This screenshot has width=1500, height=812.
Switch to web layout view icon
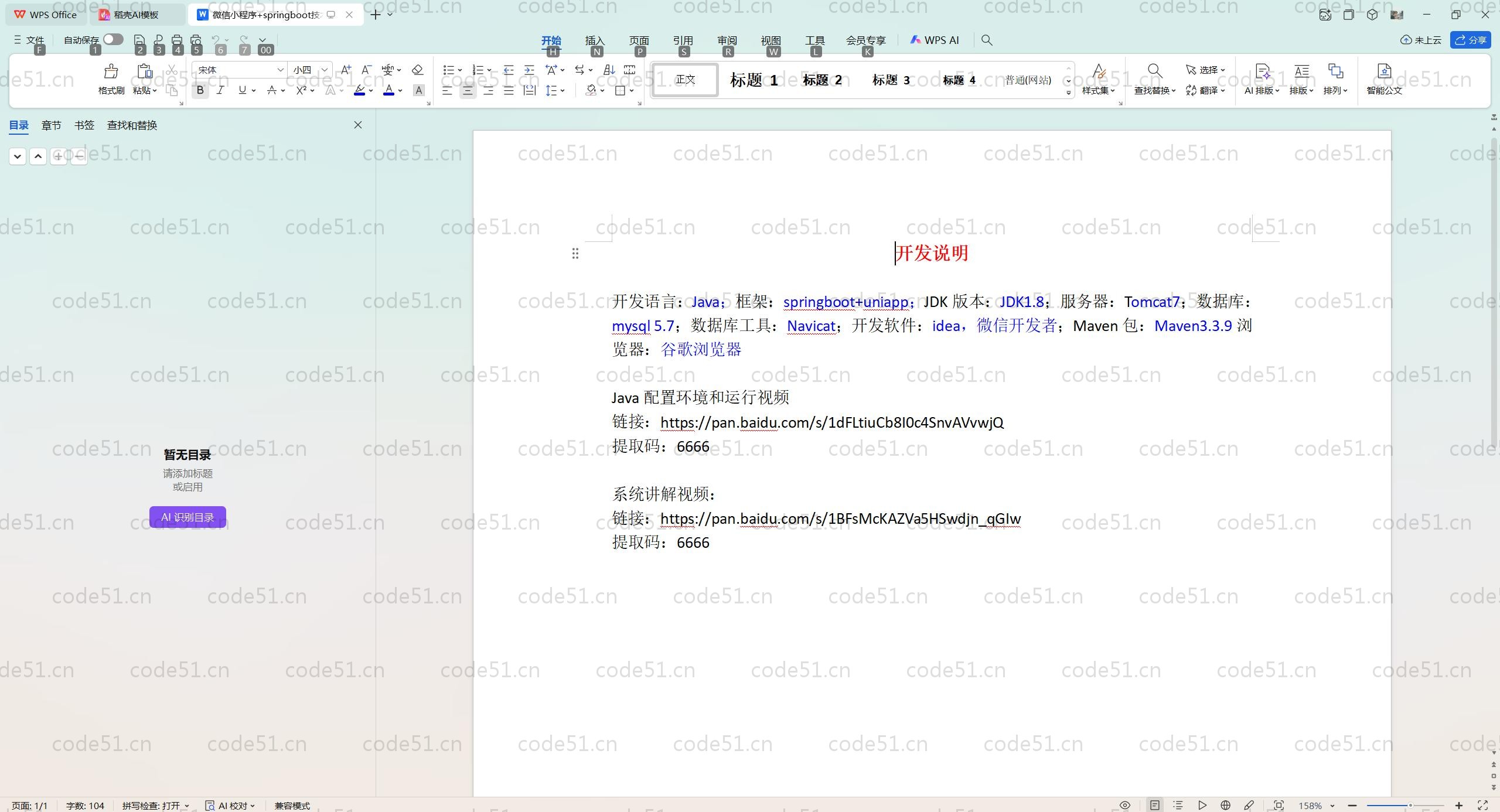click(x=1225, y=805)
